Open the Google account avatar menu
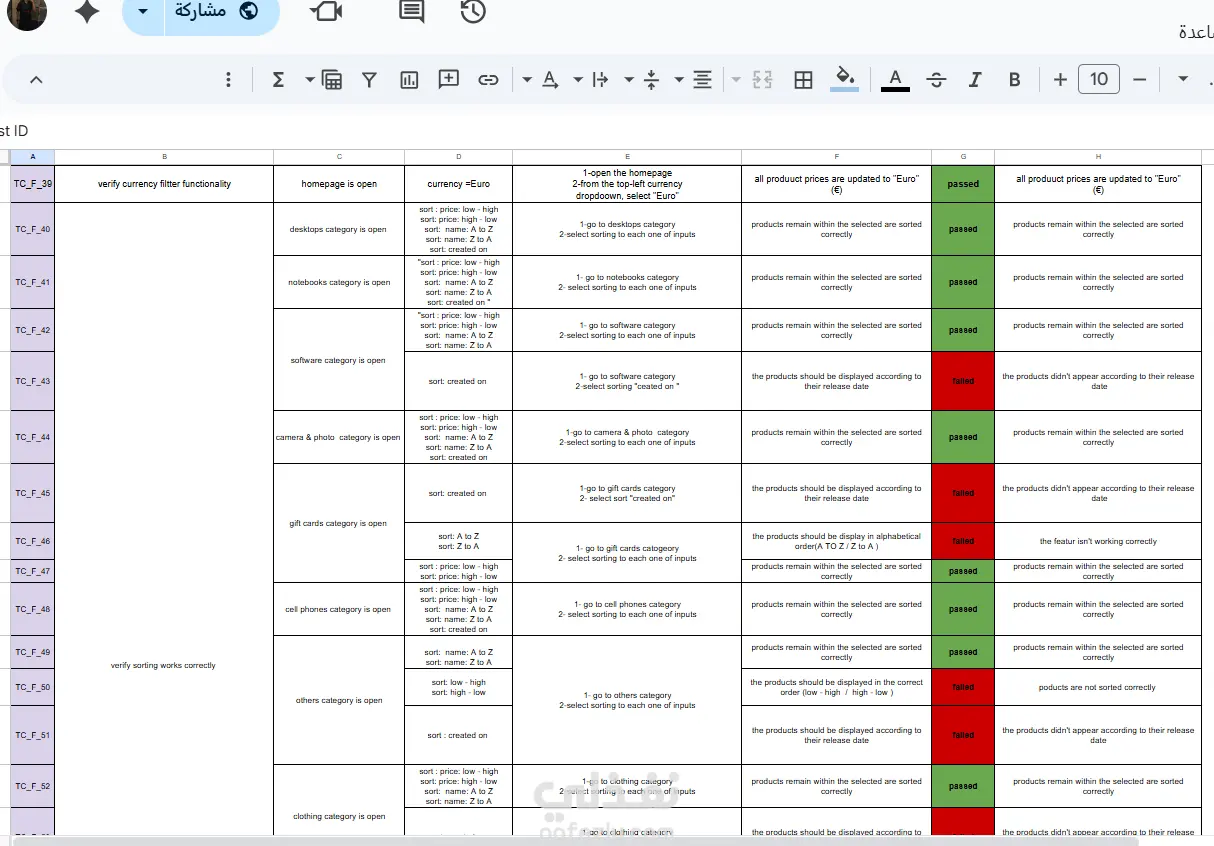This screenshot has width=1214, height=846. point(27,11)
